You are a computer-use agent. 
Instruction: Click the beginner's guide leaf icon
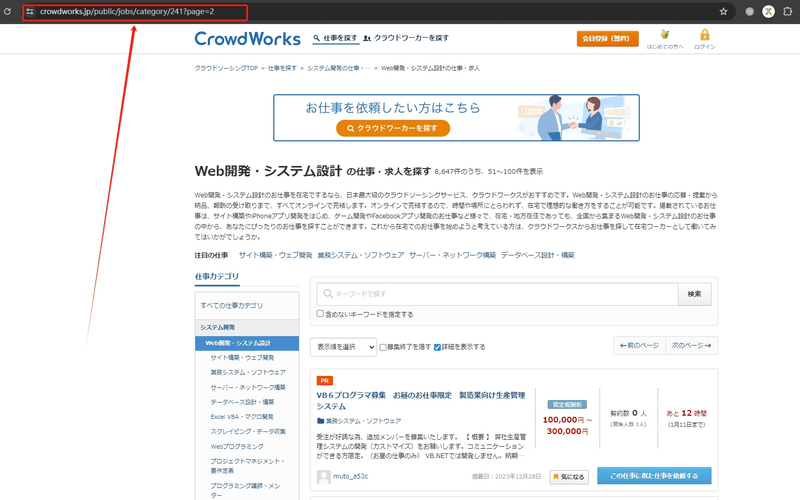point(665,34)
